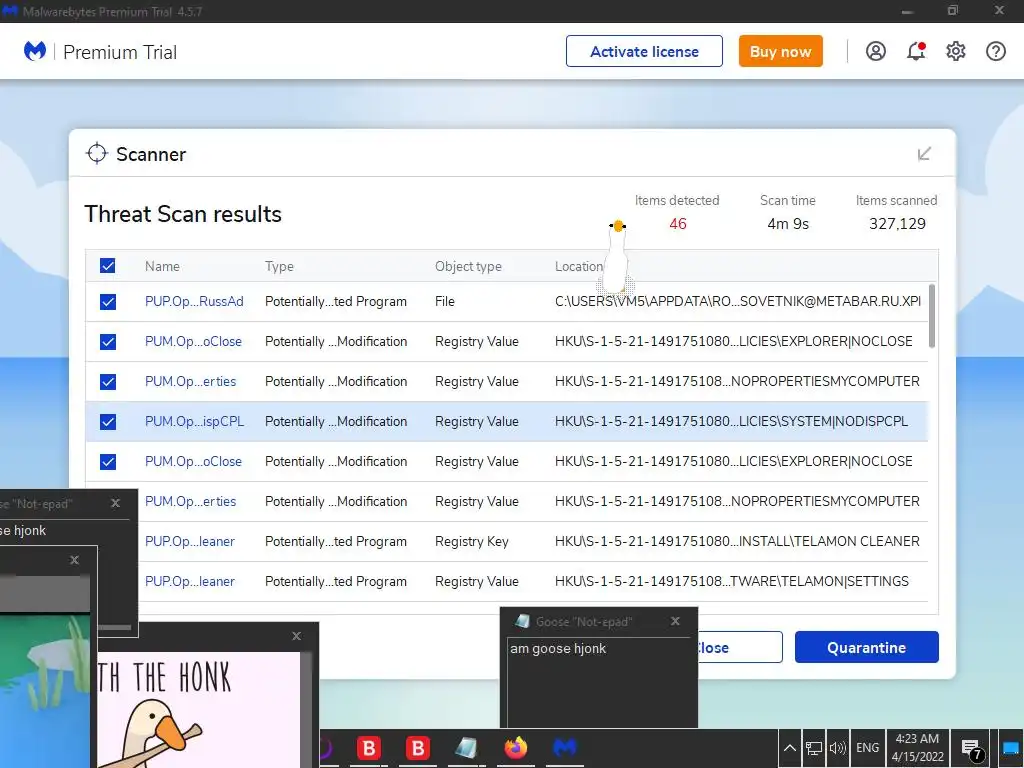Click the Registry Key object type cell
The height and width of the screenshot is (768, 1024).
click(472, 541)
